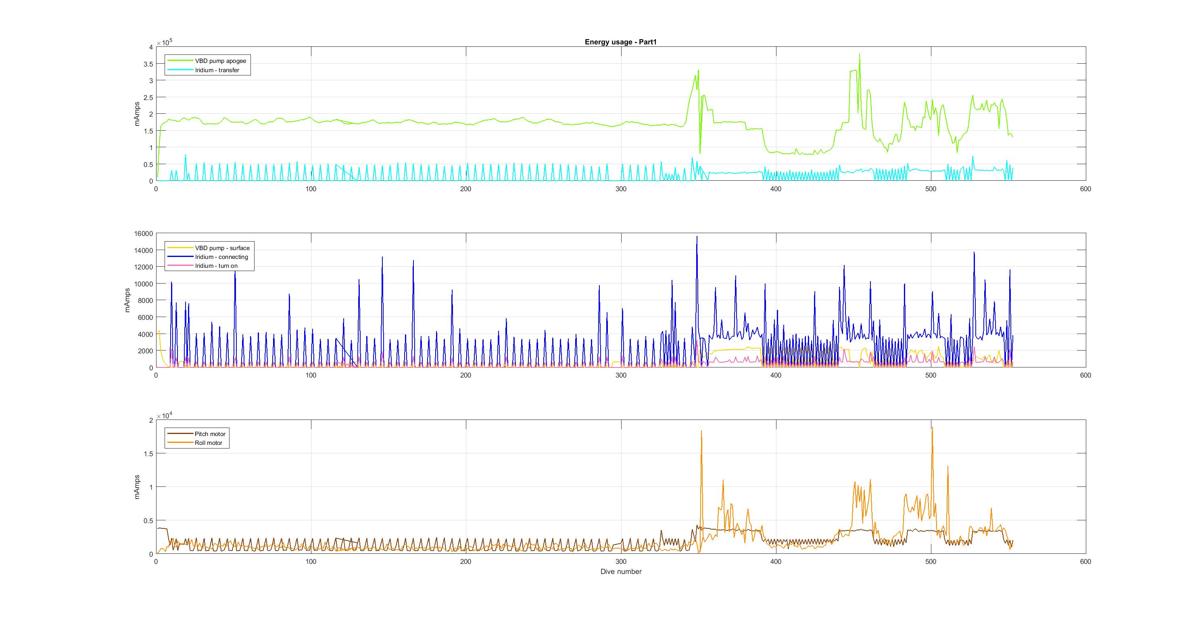This screenshot has height=622, width=1200.
Task: Click the "×10^4" axis exponent label
Action: 164,414
